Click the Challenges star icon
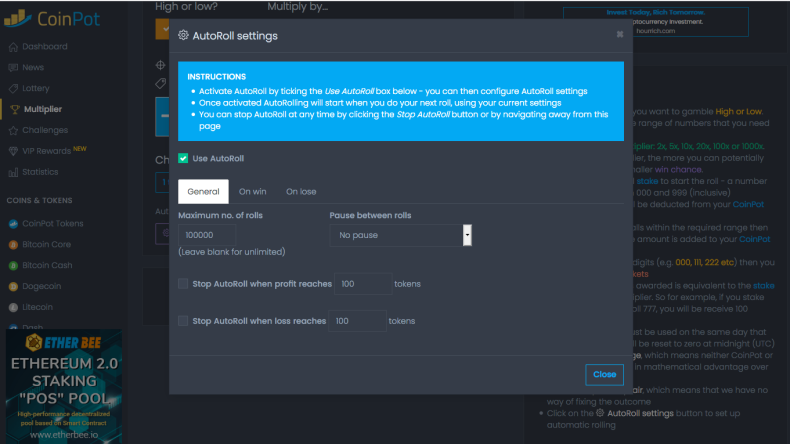 tap(13, 131)
